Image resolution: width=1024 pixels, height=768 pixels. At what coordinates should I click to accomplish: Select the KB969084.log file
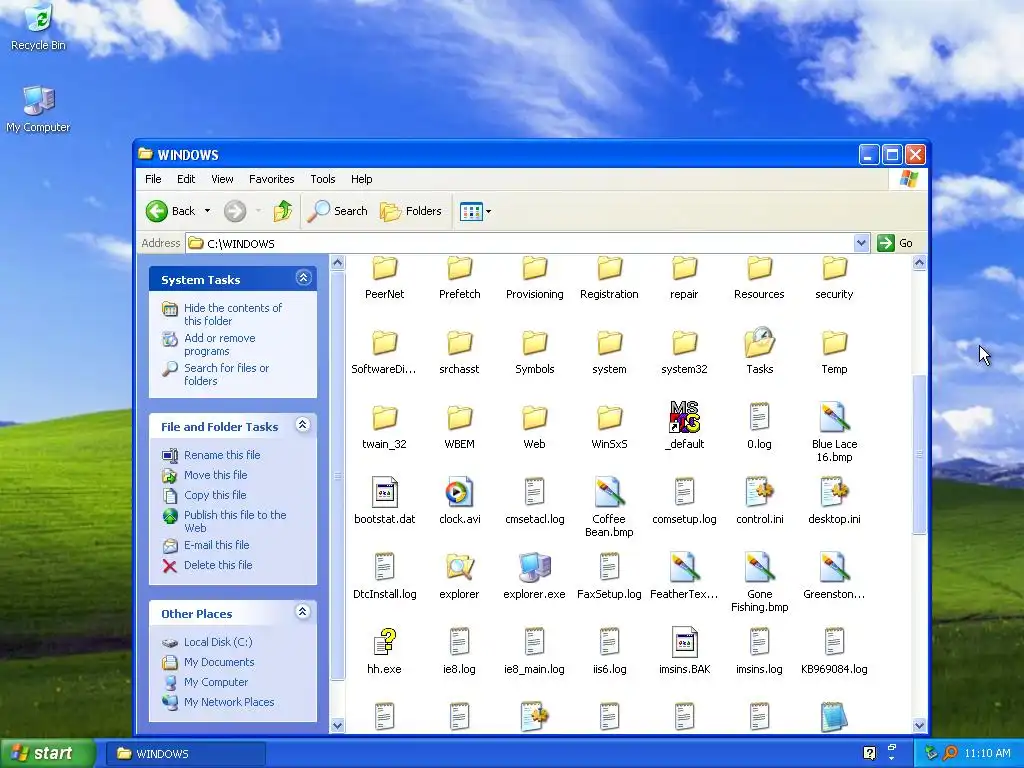point(834,649)
